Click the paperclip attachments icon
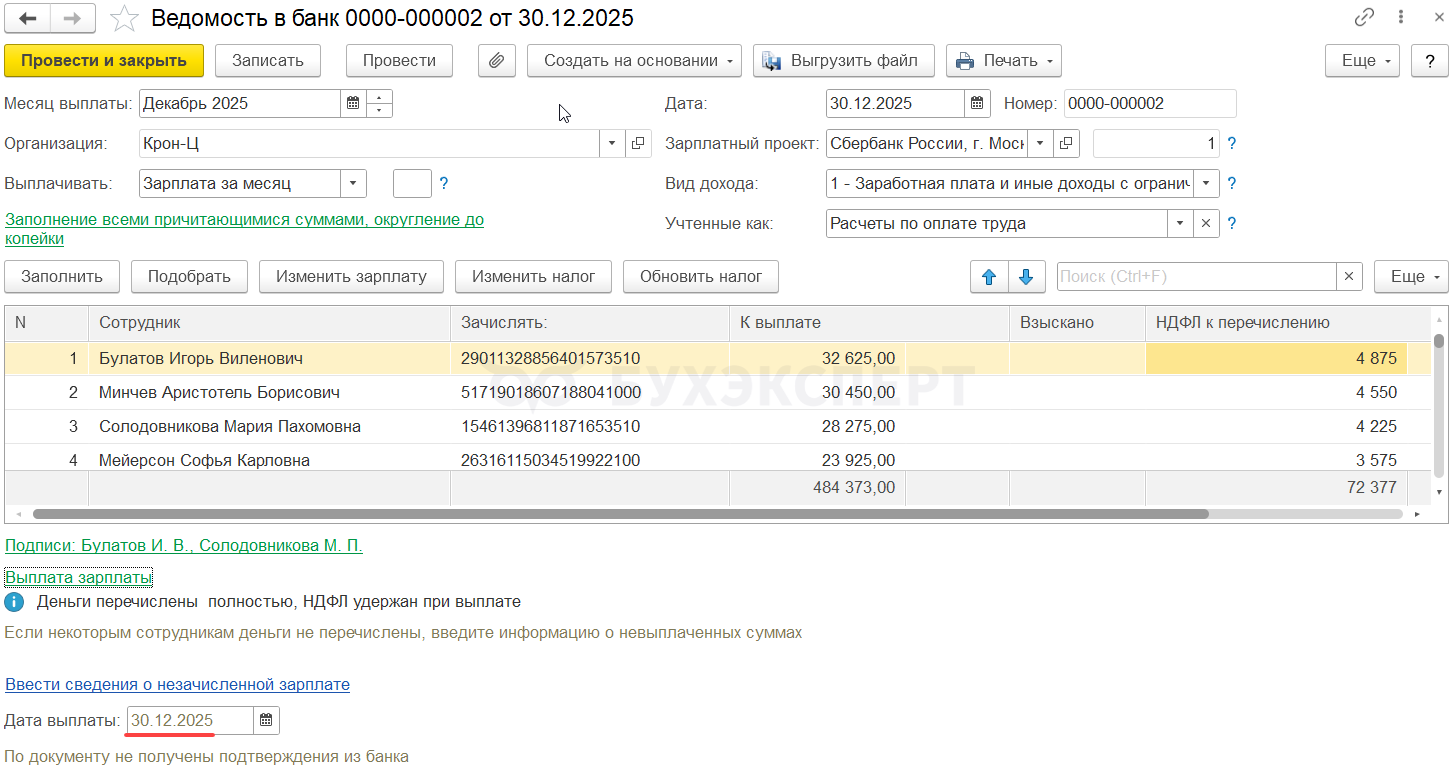Viewport: 1453px width, 774px height. (x=496, y=60)
